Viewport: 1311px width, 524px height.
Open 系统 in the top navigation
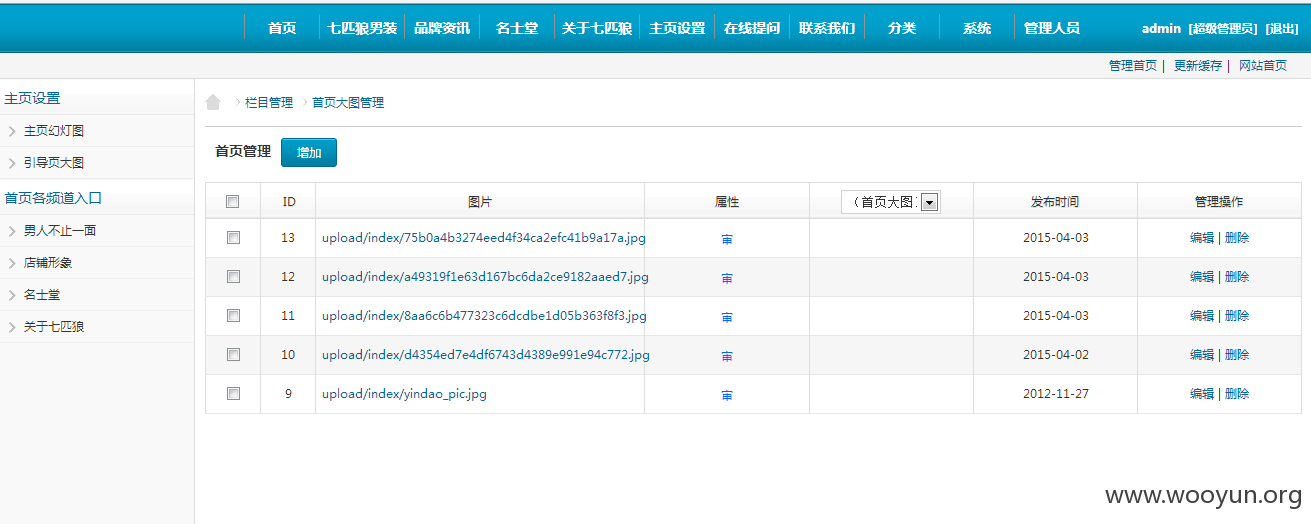pyautogui.click(x=977, y=28)
